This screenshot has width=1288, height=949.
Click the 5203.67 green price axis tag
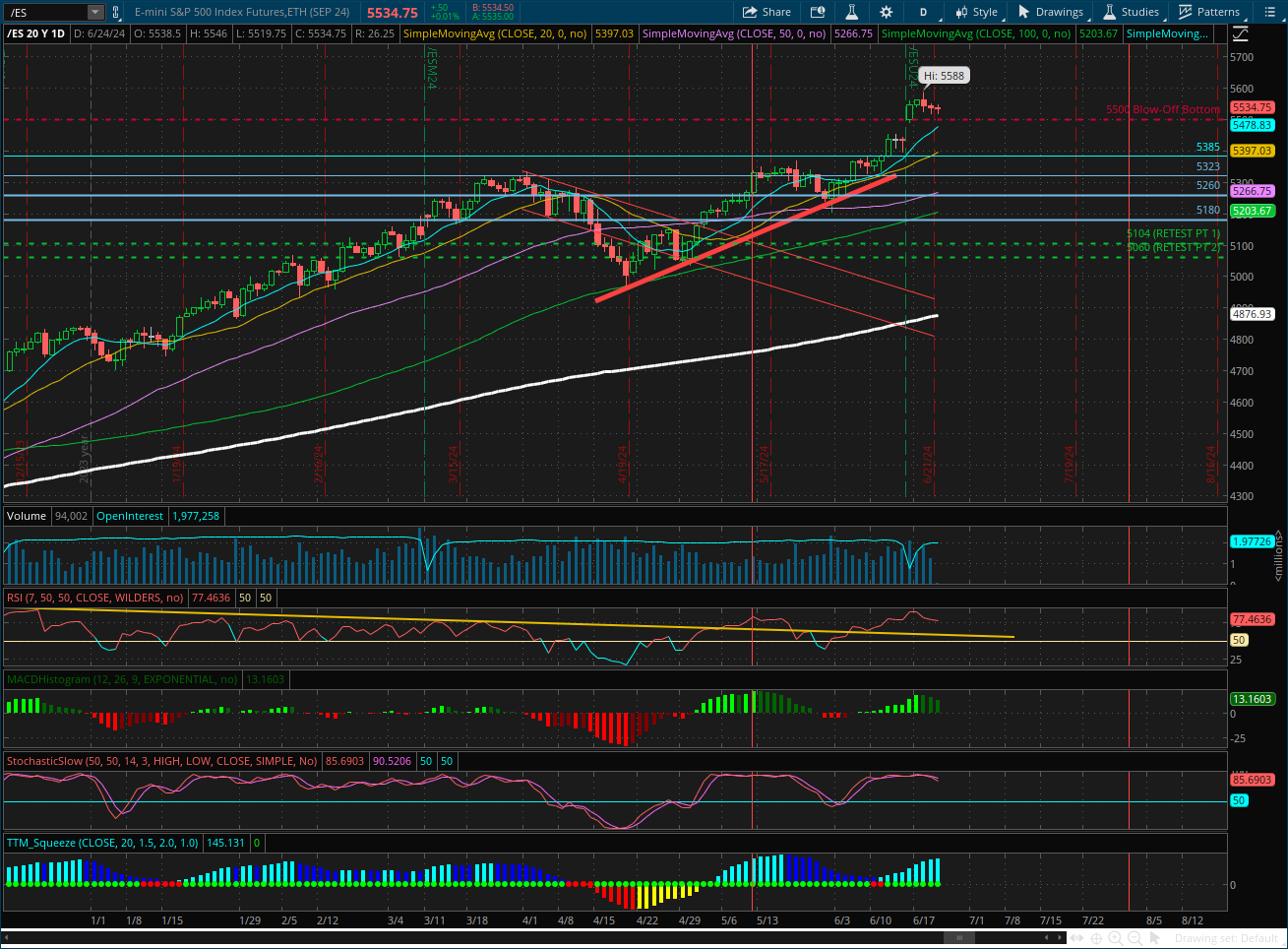click(1253, 211)
